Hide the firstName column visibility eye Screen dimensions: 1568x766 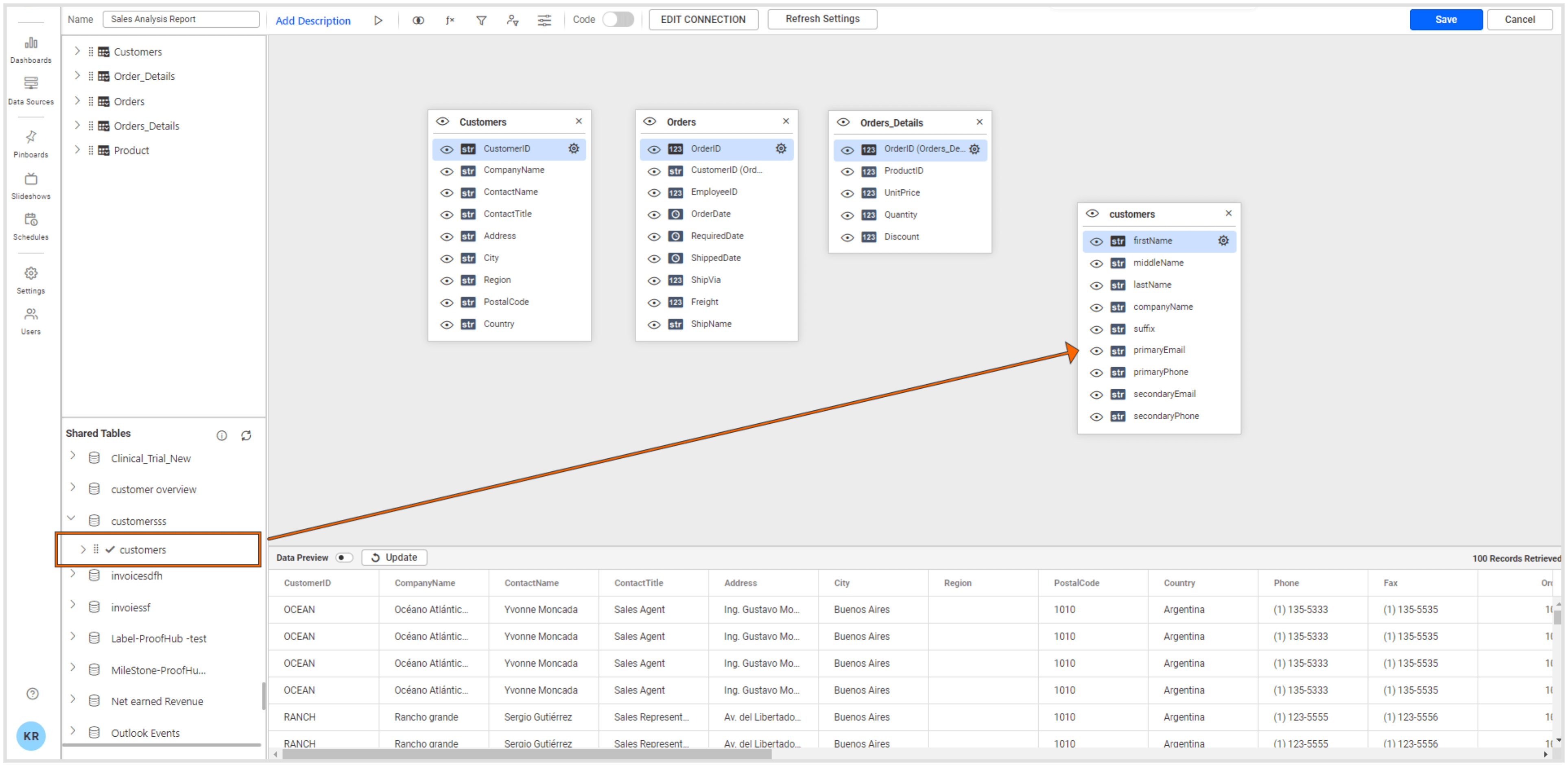(1096, 241)
